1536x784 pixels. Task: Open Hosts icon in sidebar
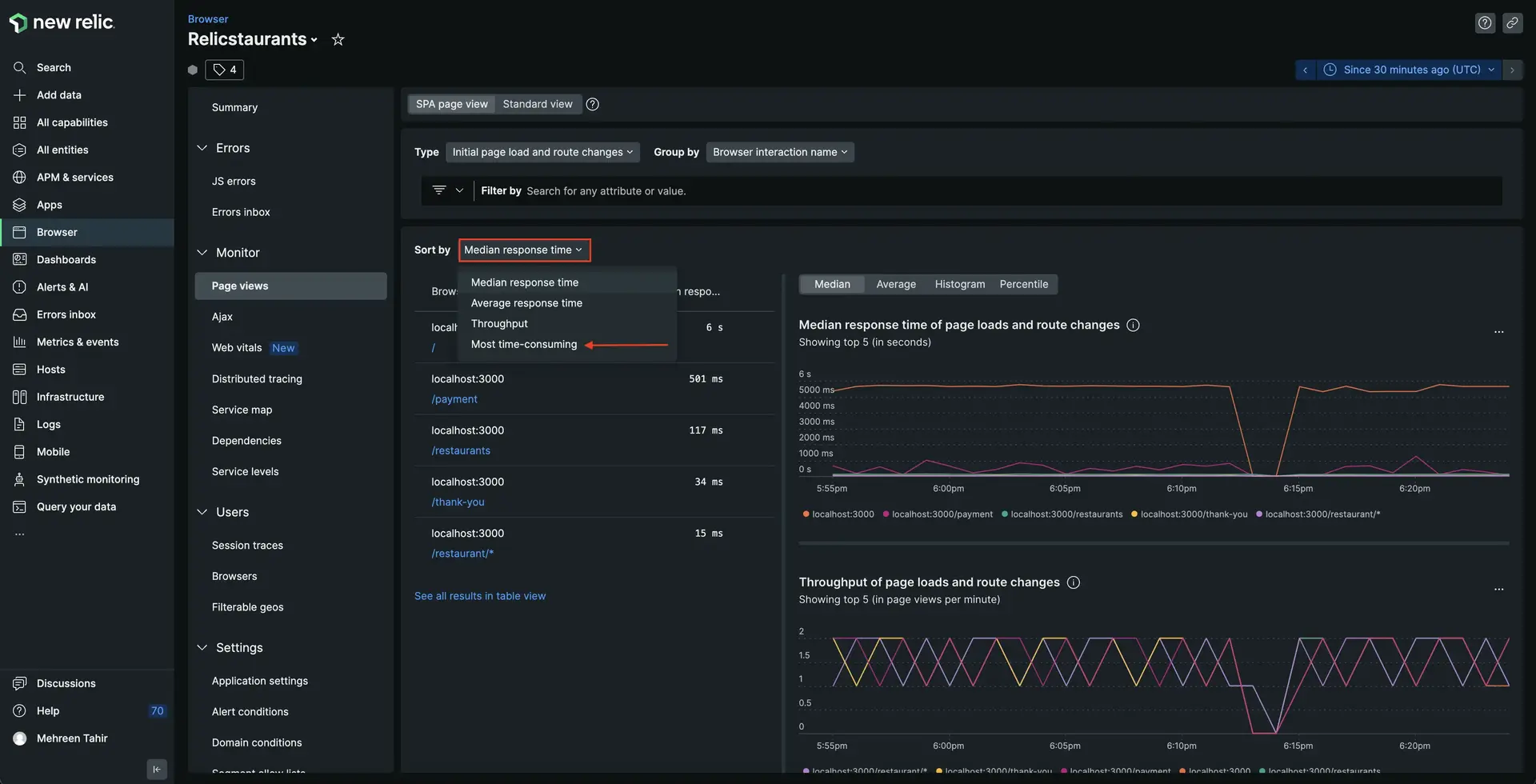point(20,370)
